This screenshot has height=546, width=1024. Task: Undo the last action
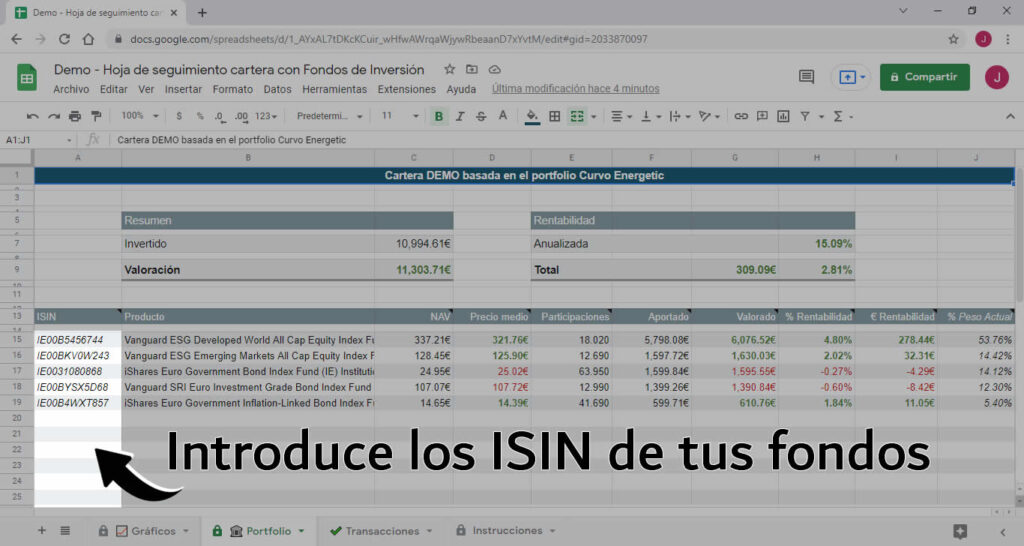pos(32,116)
